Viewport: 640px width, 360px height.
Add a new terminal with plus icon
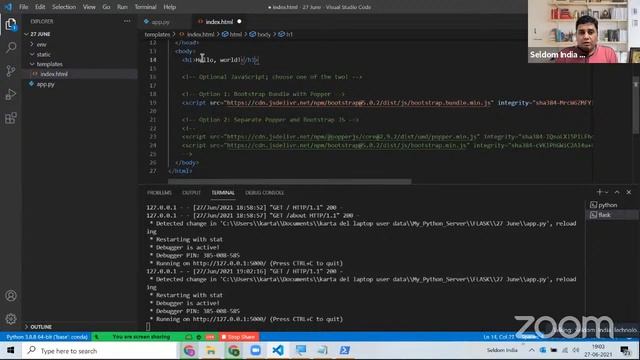click(599, 192)
